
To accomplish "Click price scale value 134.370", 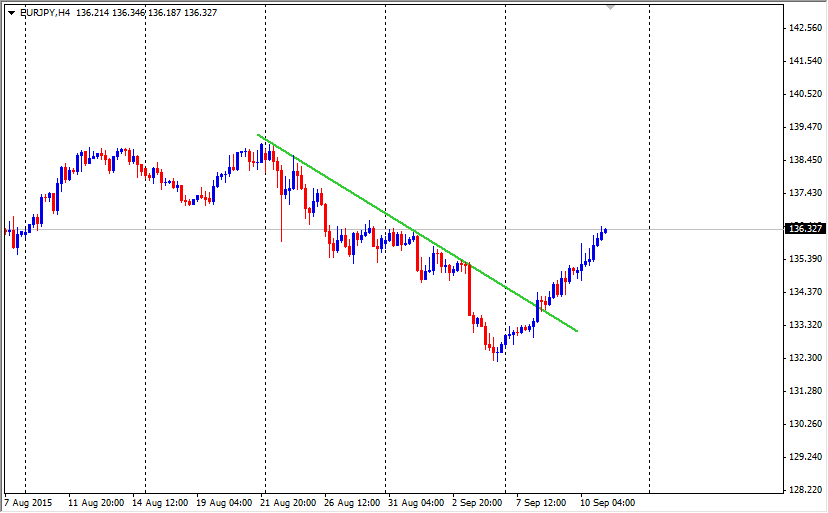I will 805,292.
